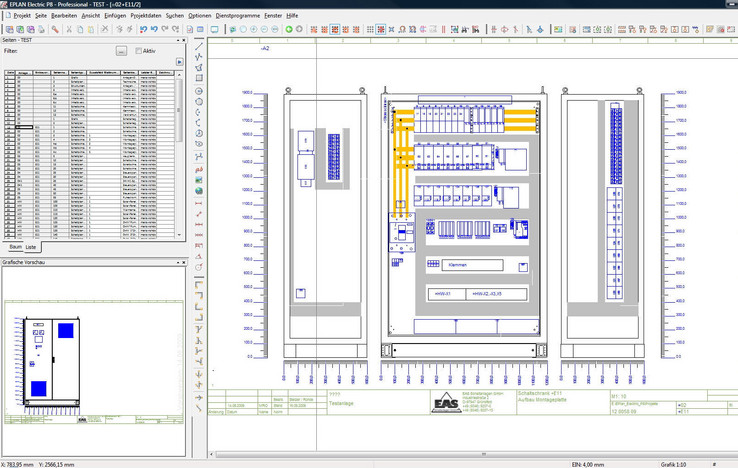Image resolution: width=738 pixels, height=468 pixels.
Task: Select the circle drawing tool
Action: click(x=199, y=90)
